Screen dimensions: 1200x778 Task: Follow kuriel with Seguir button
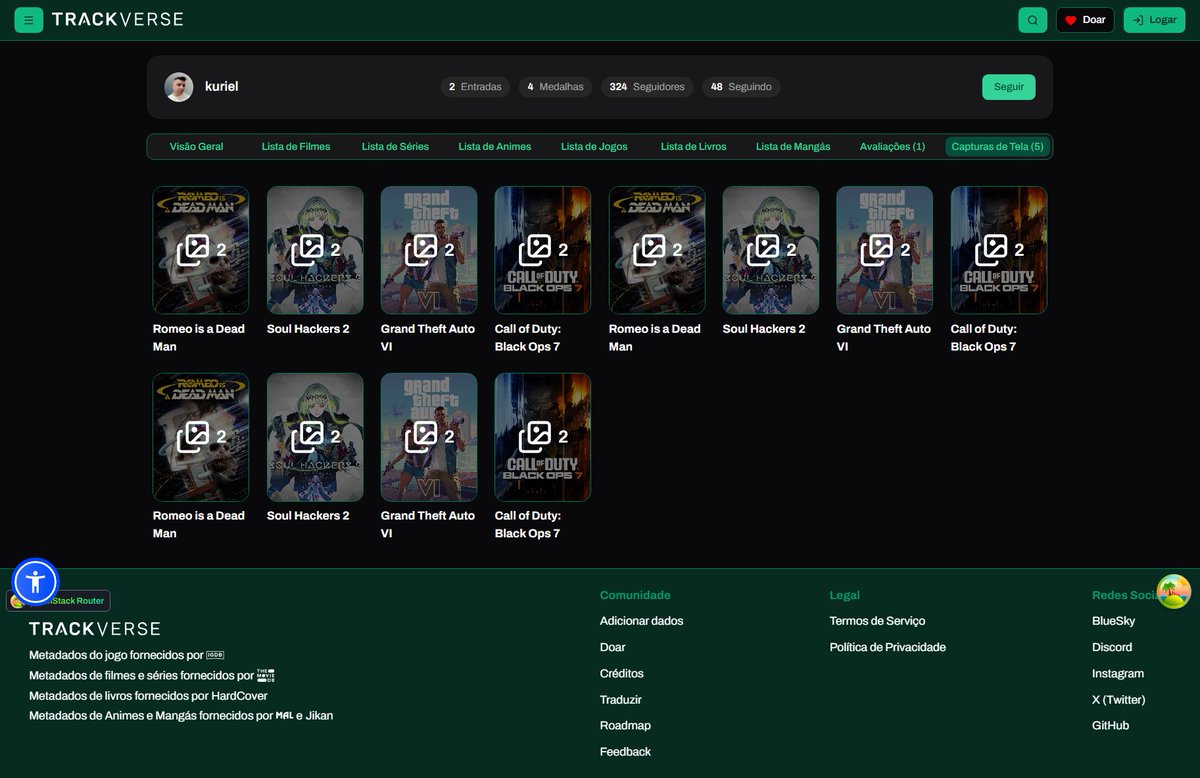1009,87
